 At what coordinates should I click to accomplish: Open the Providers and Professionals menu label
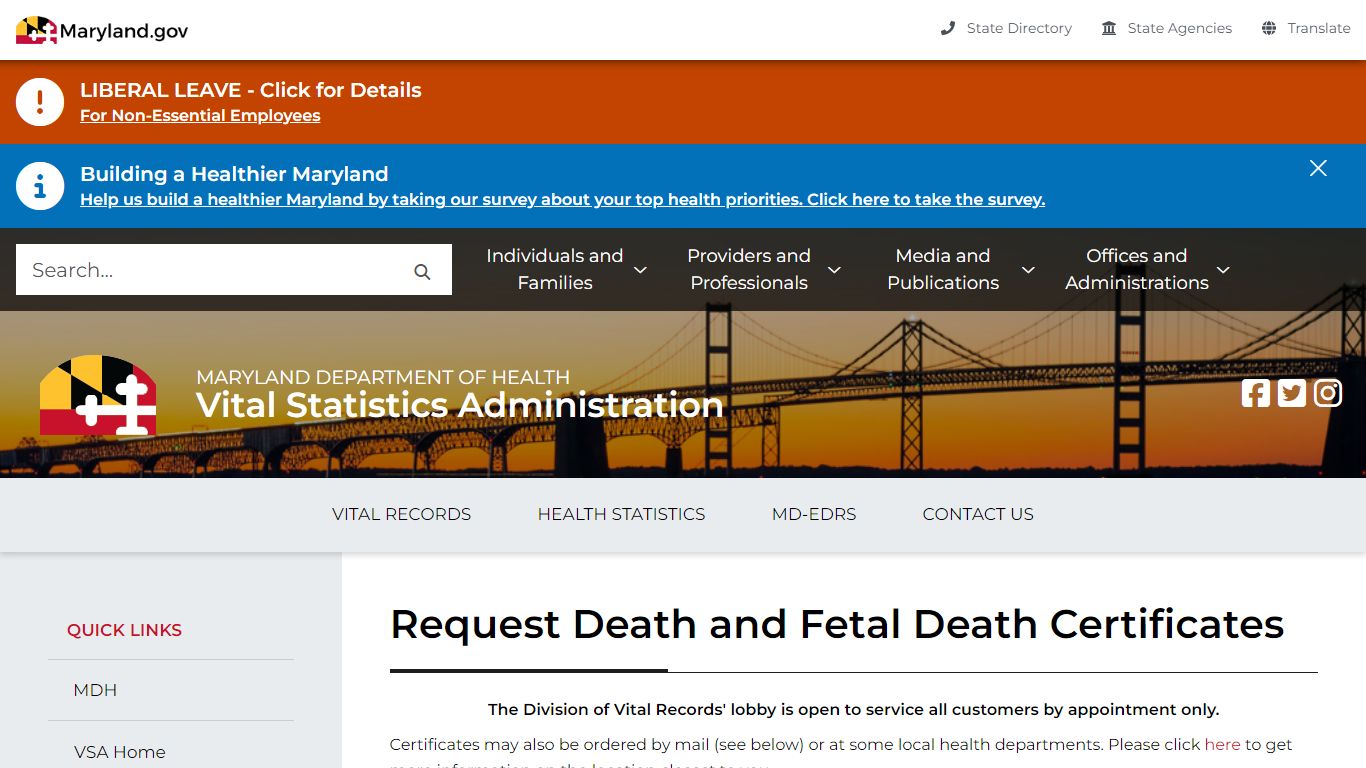tap(749, 269)
